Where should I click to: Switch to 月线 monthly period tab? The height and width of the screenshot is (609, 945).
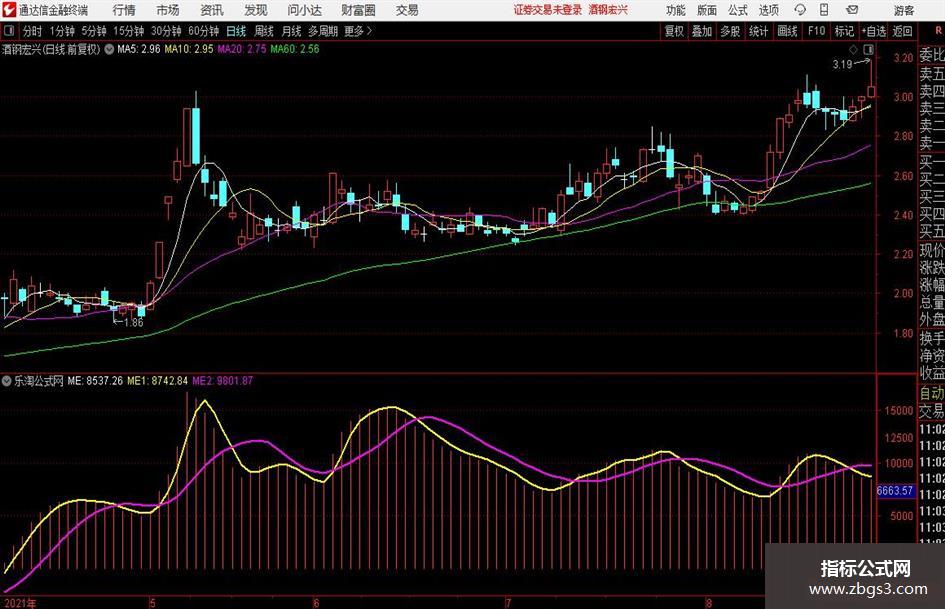(x=291, y=31)
